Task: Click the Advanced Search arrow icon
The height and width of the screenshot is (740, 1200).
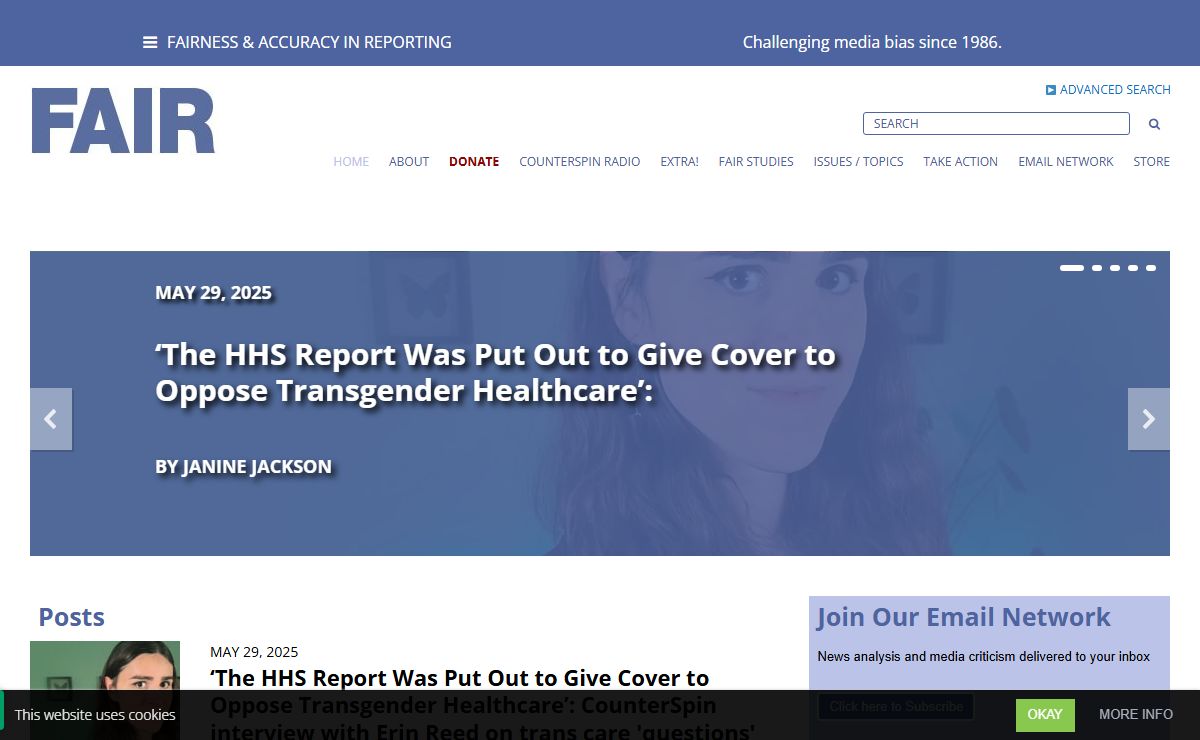Action: (x=1051, y=90)
